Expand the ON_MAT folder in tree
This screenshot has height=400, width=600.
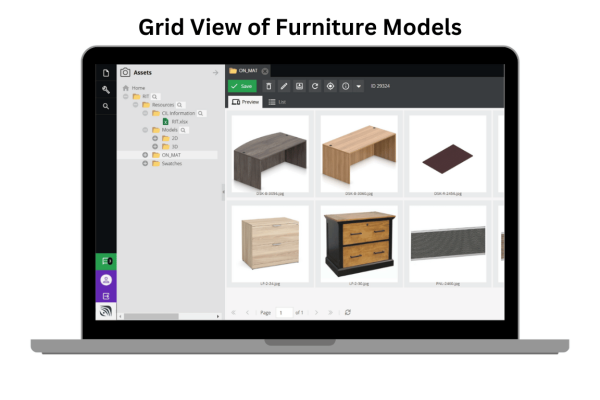pyautogui.click(x=145, y=155)
